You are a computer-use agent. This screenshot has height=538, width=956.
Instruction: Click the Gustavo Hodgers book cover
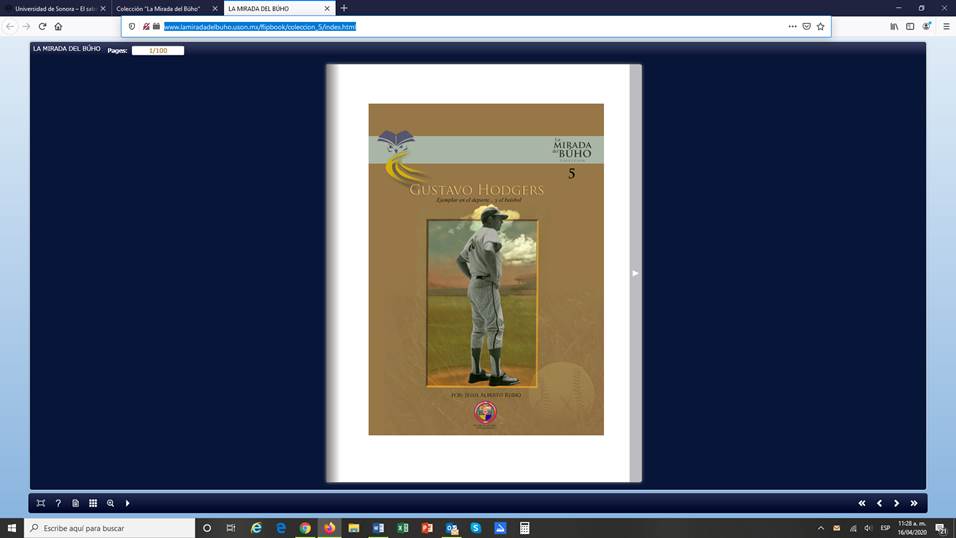point(486,269)
